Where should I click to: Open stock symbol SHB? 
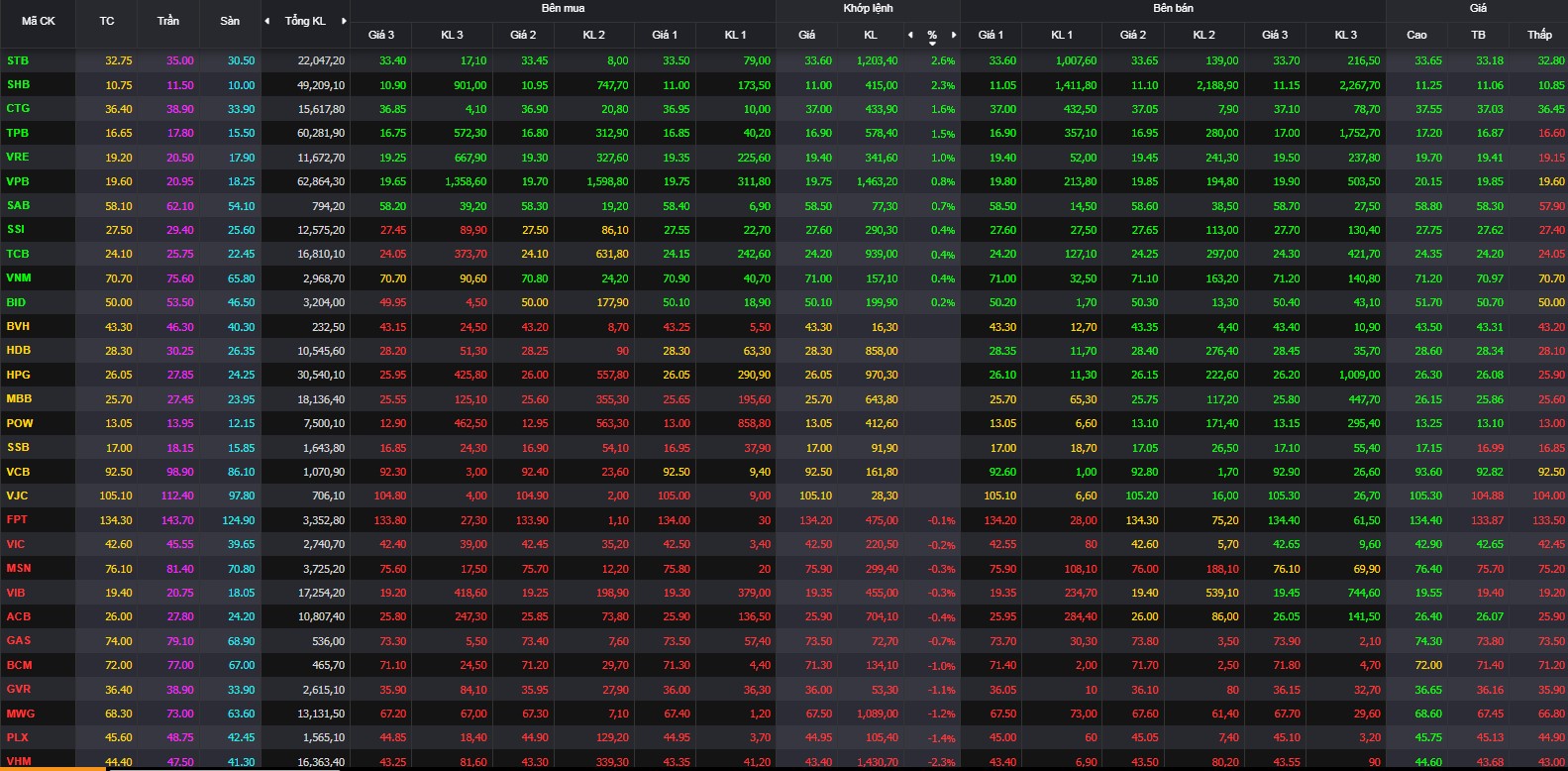coord(18,84)
